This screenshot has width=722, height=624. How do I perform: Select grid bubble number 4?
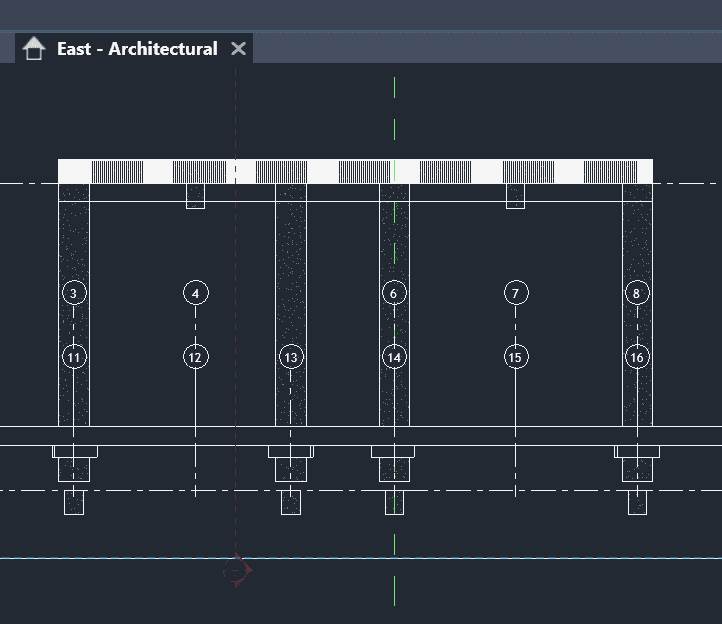195,293
